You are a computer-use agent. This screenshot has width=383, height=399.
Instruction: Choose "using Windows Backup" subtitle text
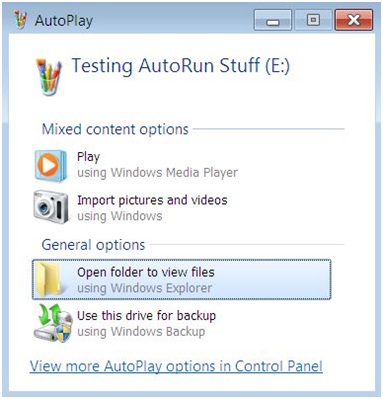tap(141, 331)
